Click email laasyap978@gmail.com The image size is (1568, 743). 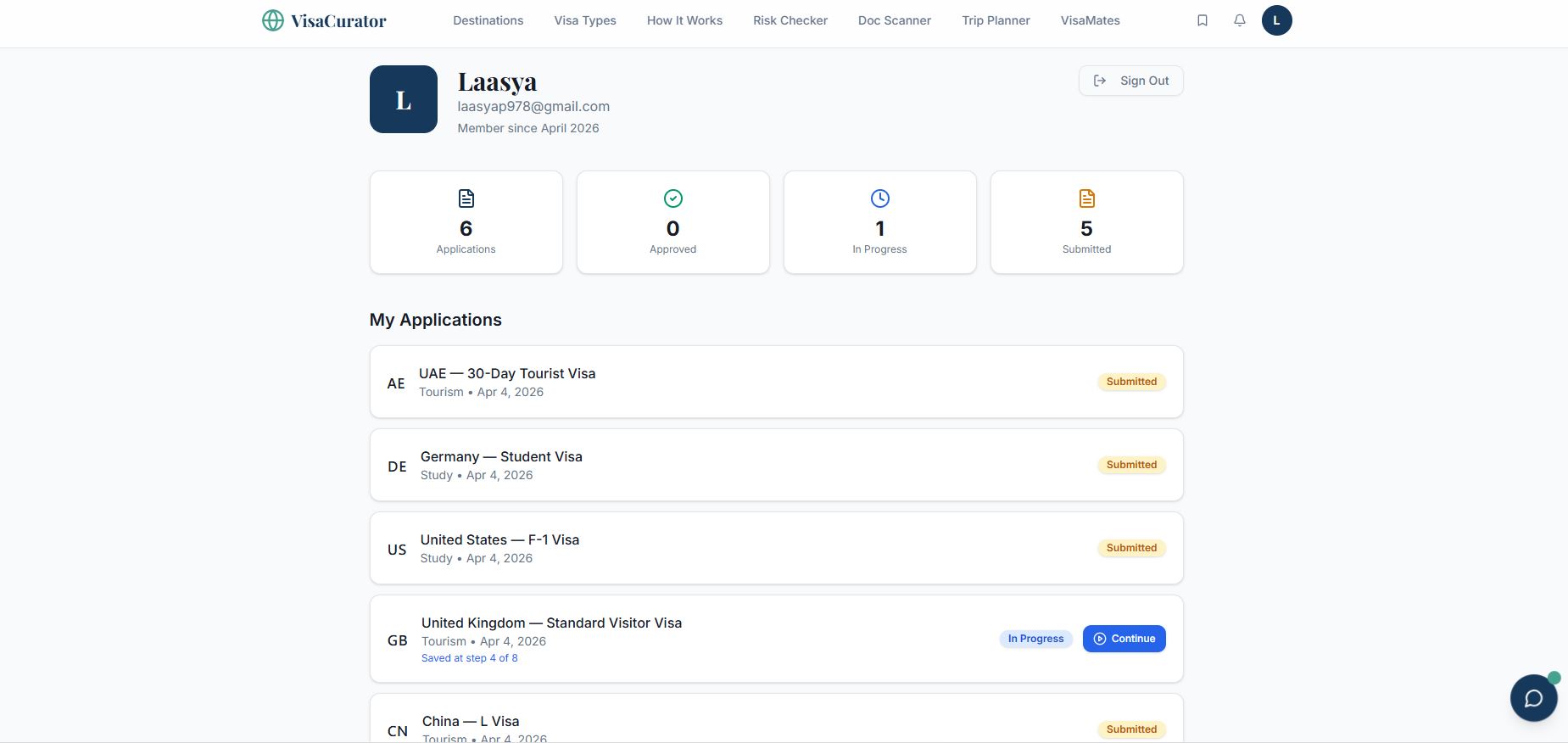tap(533, 106)
